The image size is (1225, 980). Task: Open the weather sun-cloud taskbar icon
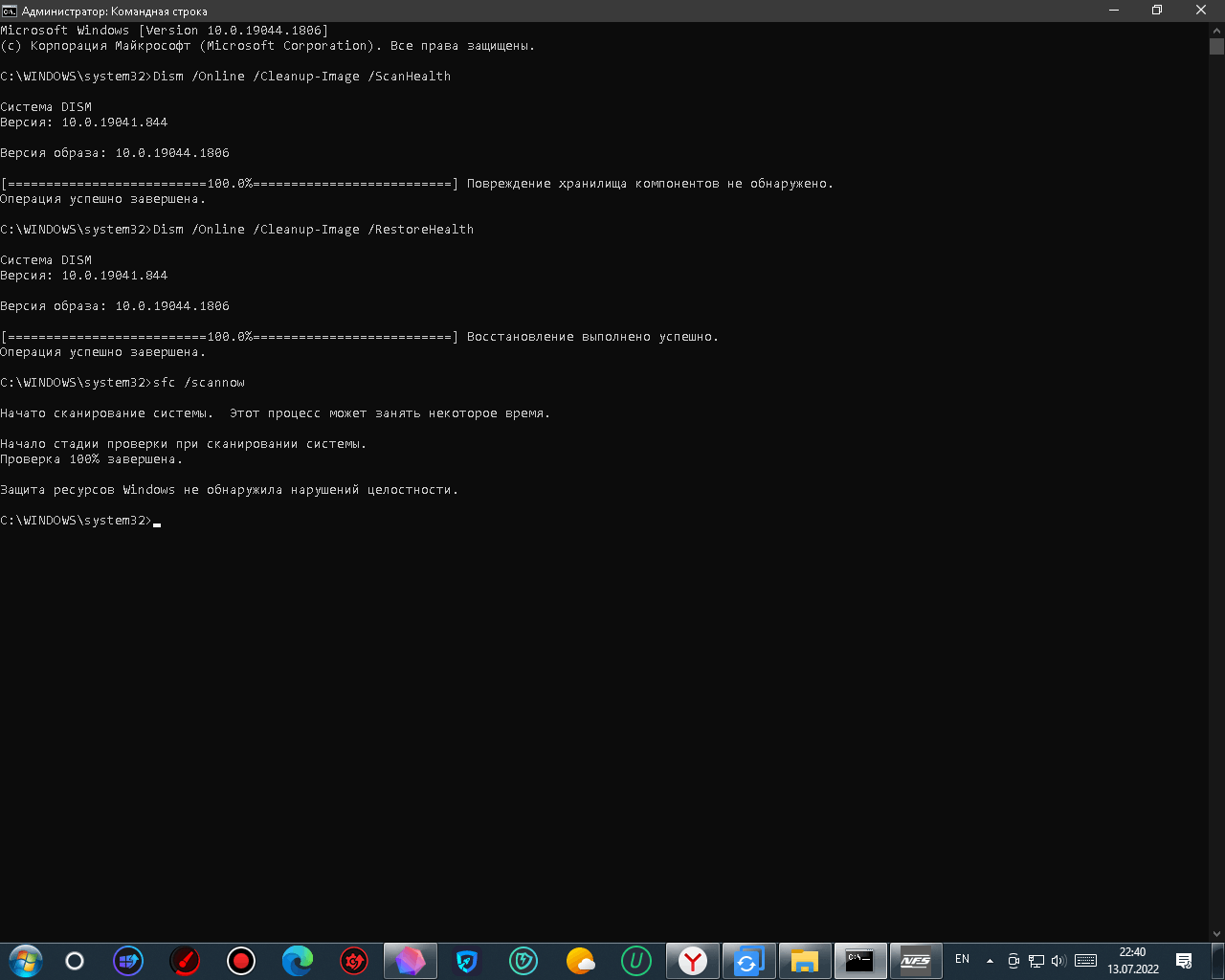click(580, 961)
